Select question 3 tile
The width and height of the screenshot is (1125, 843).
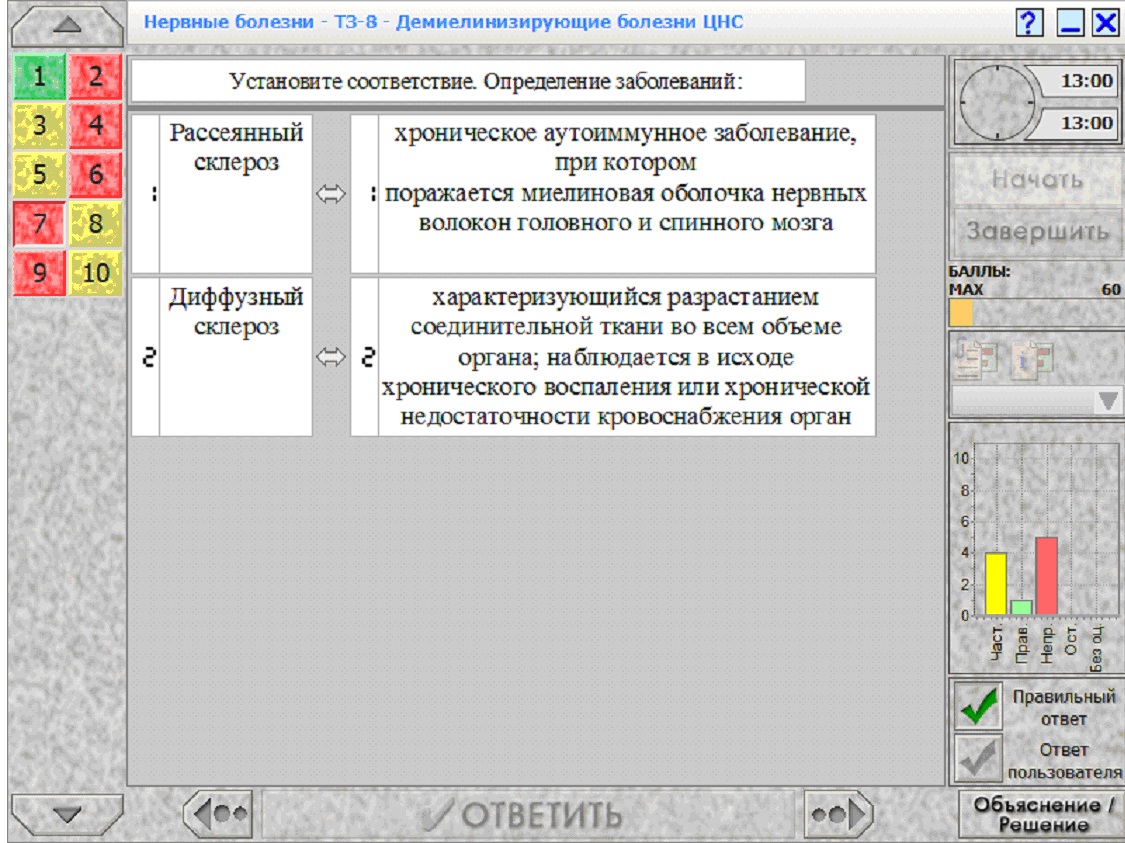point(39,126)
